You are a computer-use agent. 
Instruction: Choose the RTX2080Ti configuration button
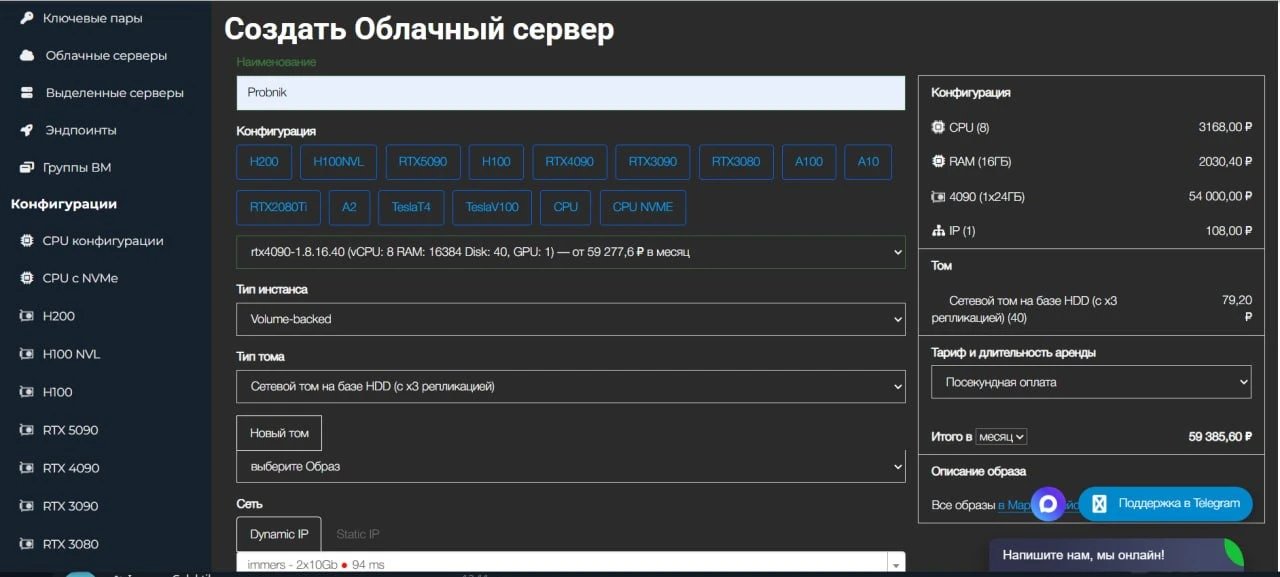coord(279,207)
